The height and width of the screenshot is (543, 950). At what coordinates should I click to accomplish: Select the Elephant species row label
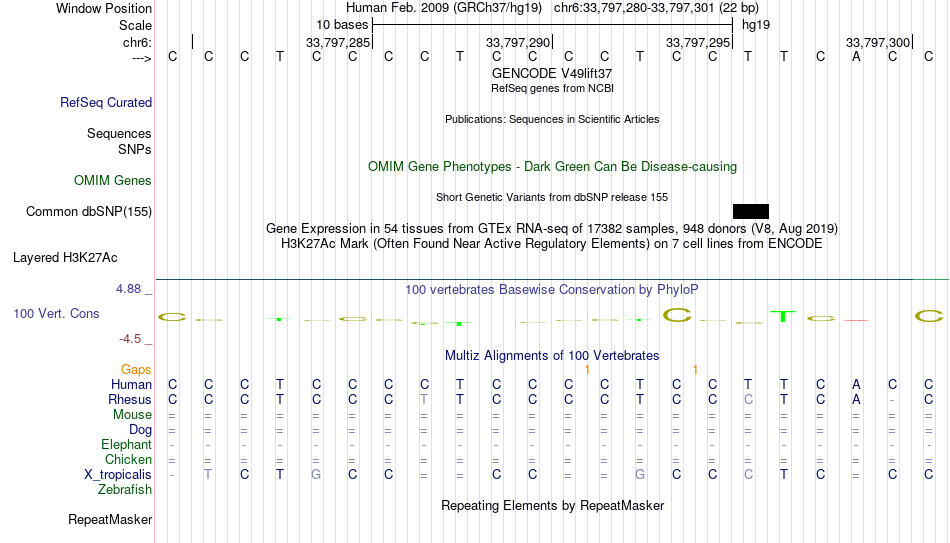127,445
